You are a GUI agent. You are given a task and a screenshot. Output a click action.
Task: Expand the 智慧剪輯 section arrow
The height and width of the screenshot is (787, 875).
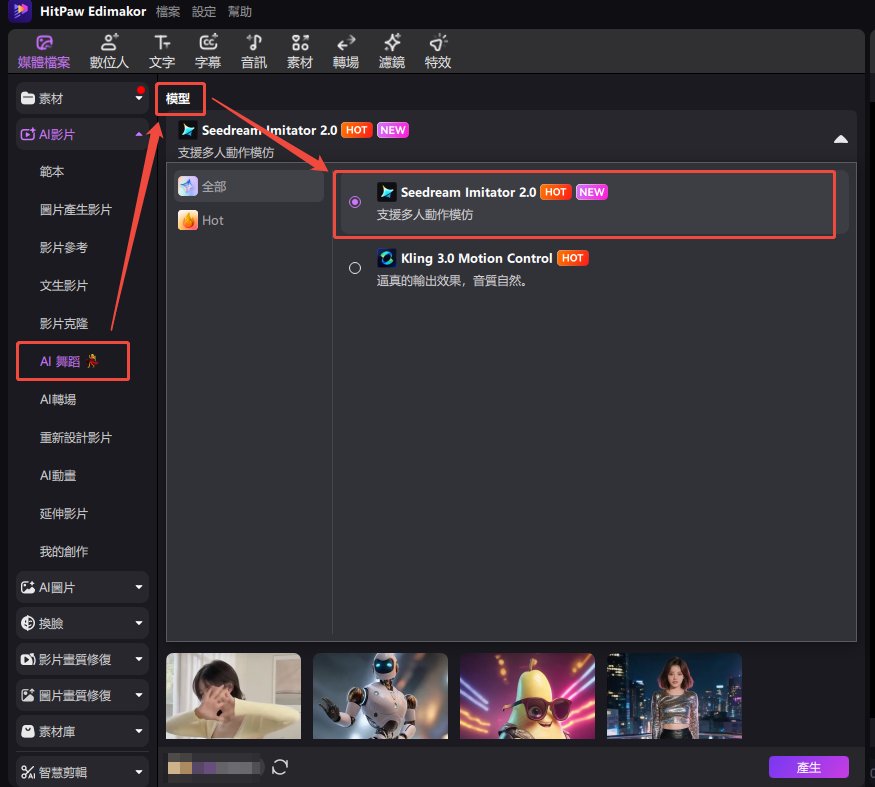[x=139, y=772]
